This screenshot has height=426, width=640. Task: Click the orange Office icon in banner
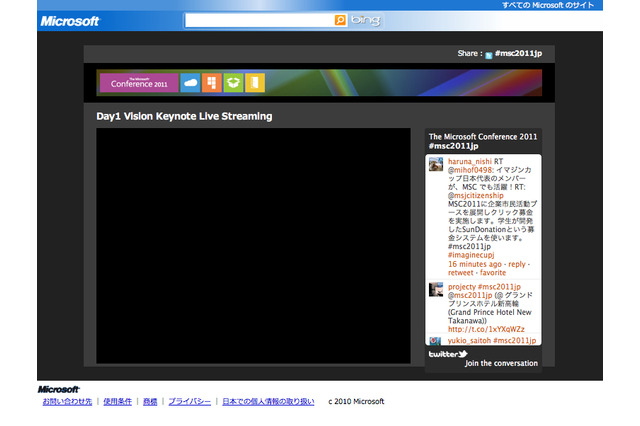[210, 83]
